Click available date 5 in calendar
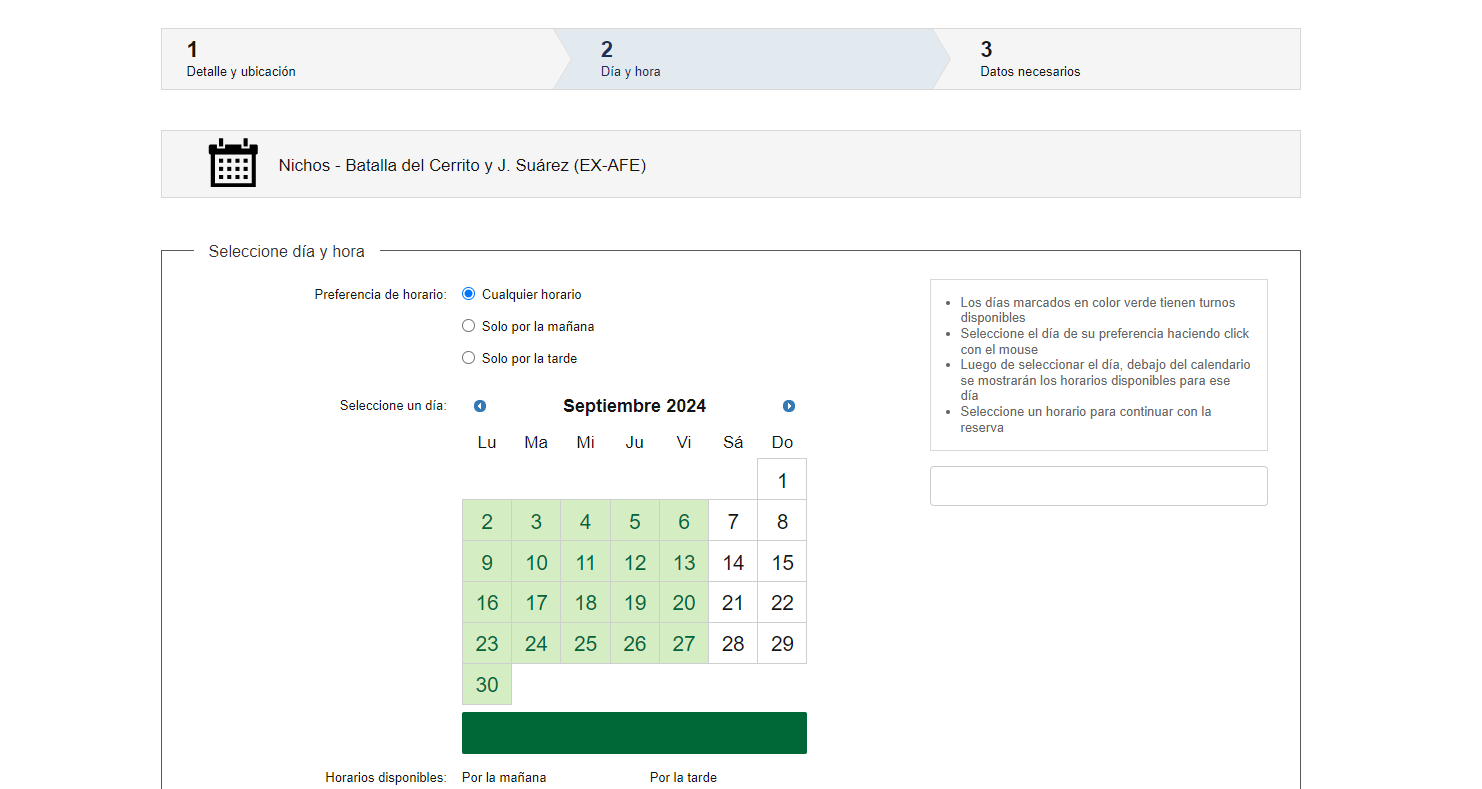 point(635,521)
